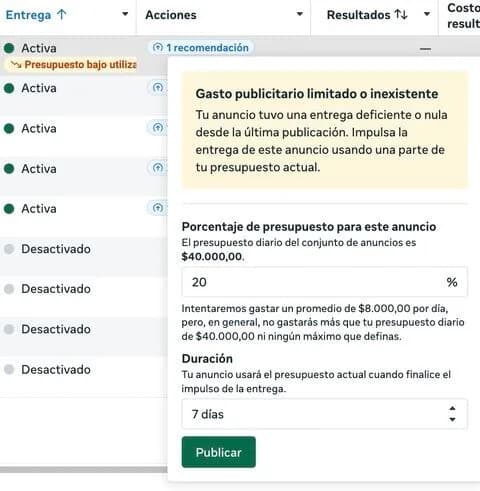Click the gray dot of first Desactivado row

[x=9, y=249]
